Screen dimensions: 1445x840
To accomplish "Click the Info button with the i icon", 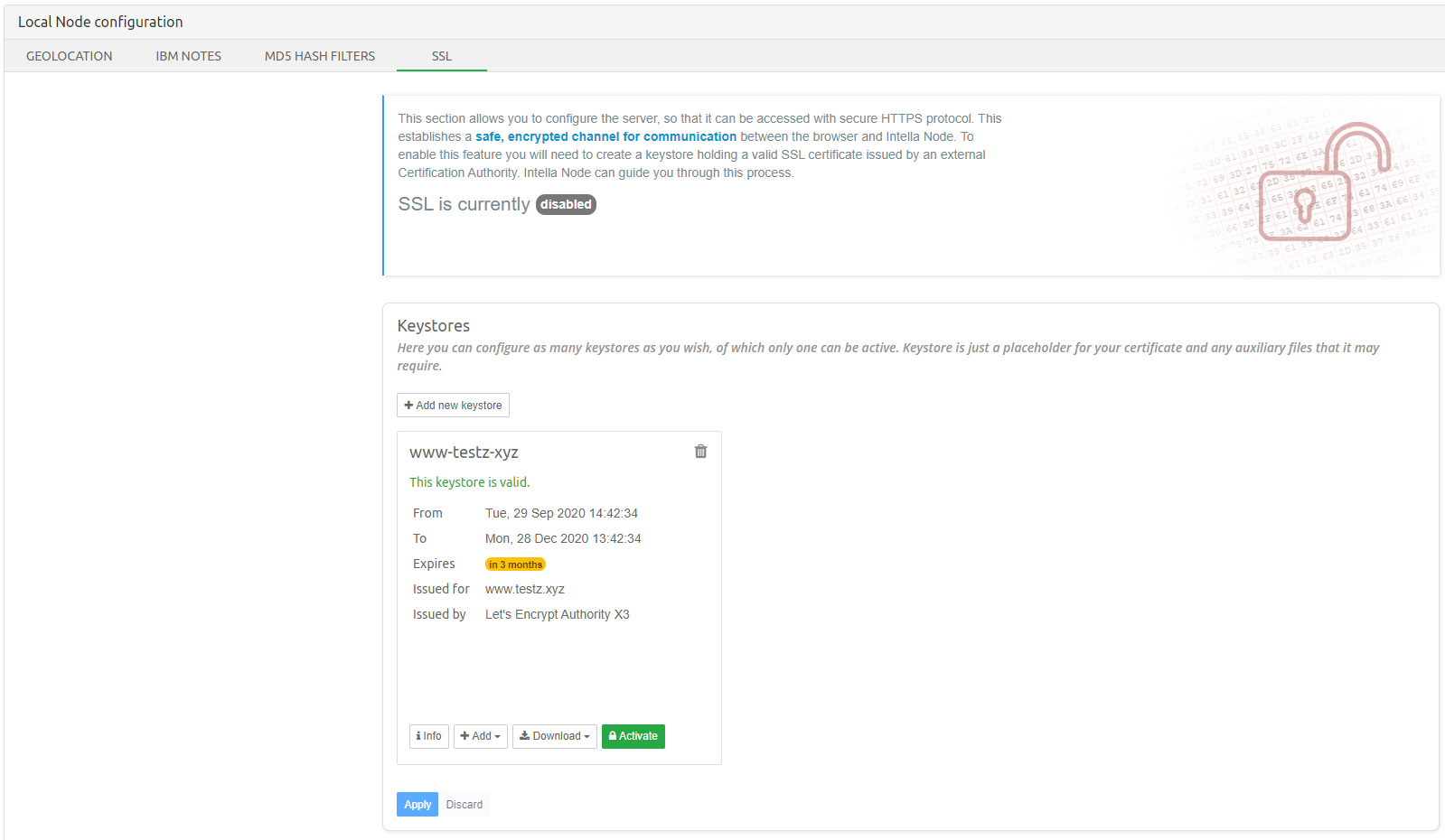I will point(429,736).
